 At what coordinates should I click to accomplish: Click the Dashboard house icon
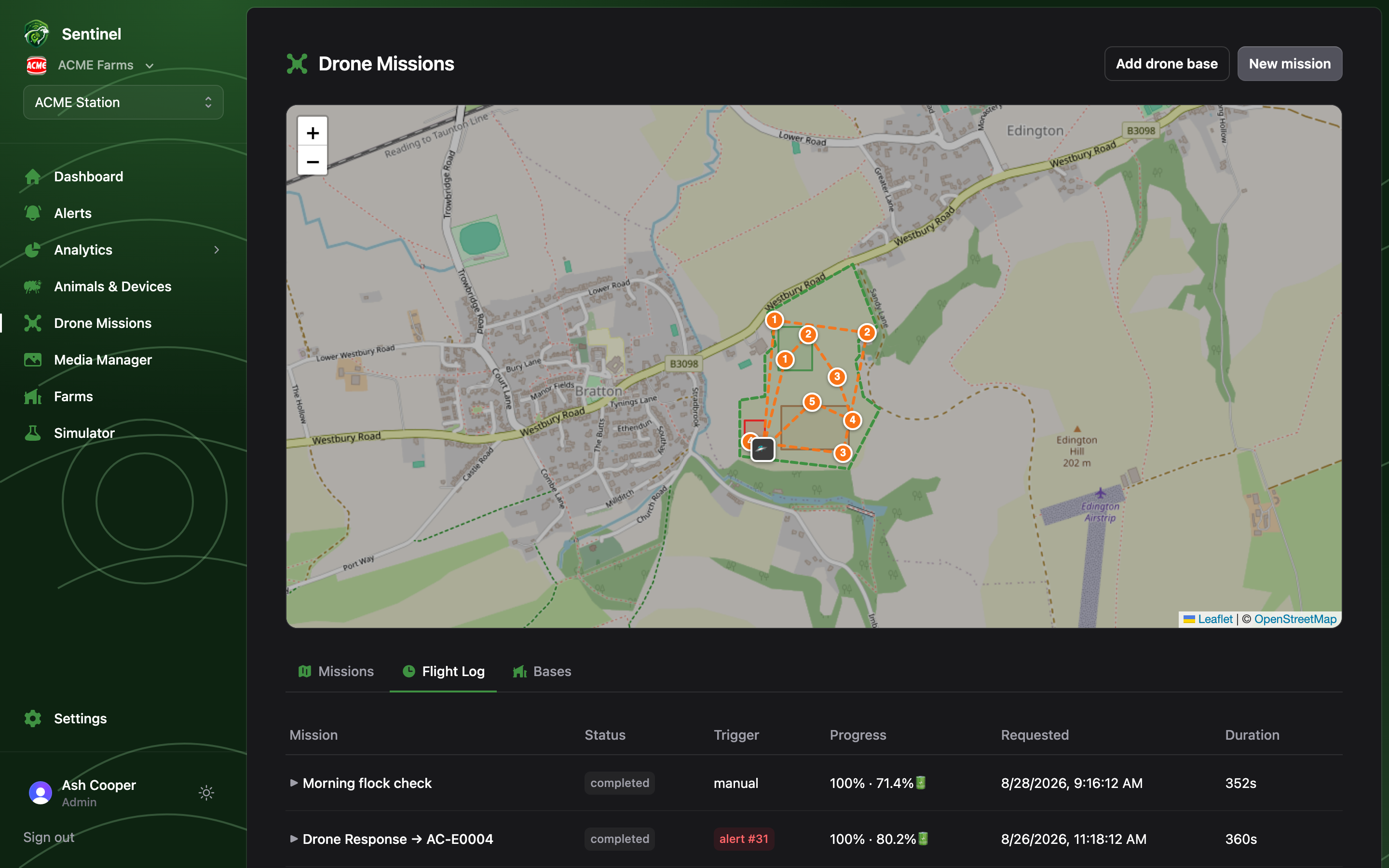coord(33,176)
